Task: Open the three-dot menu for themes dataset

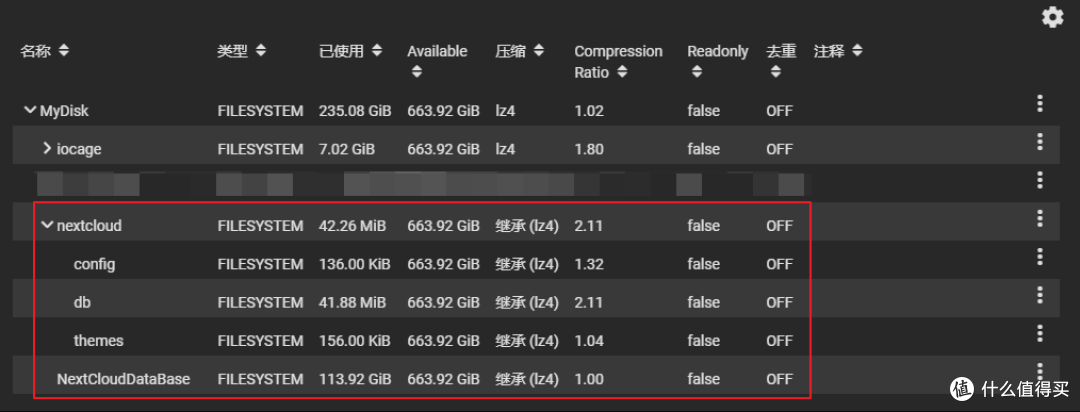Action: click(1040, 333)
